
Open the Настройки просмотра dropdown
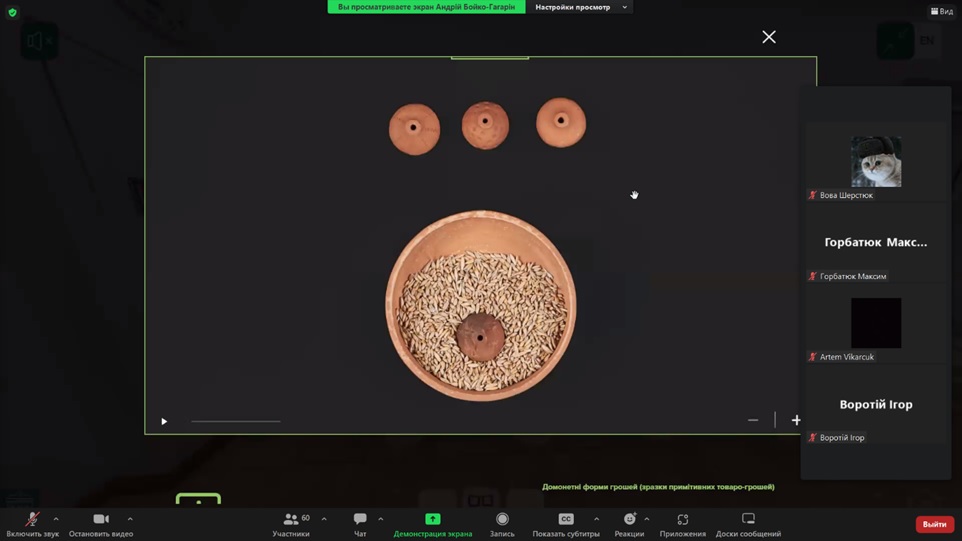581,7
